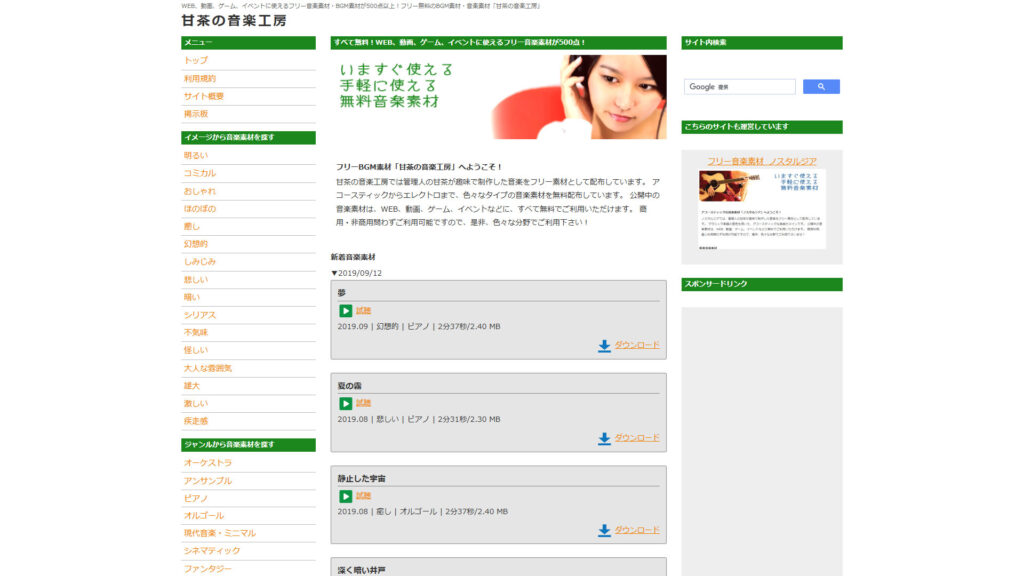
Task: Browse 現代音楽・ミニマル genre
Action: (219, 534)
